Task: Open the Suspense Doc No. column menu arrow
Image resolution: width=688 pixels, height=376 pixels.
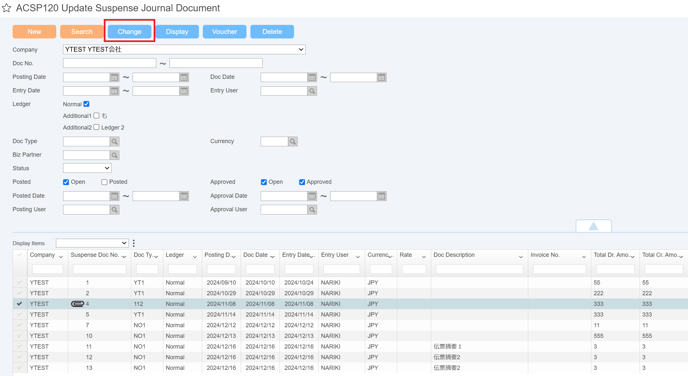Action: click(x=124, y=256)
